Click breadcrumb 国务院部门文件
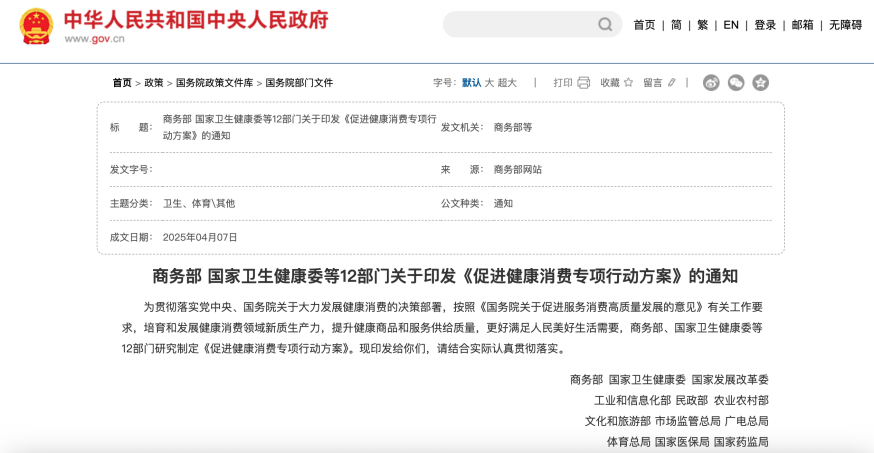 tap(299, 83)
